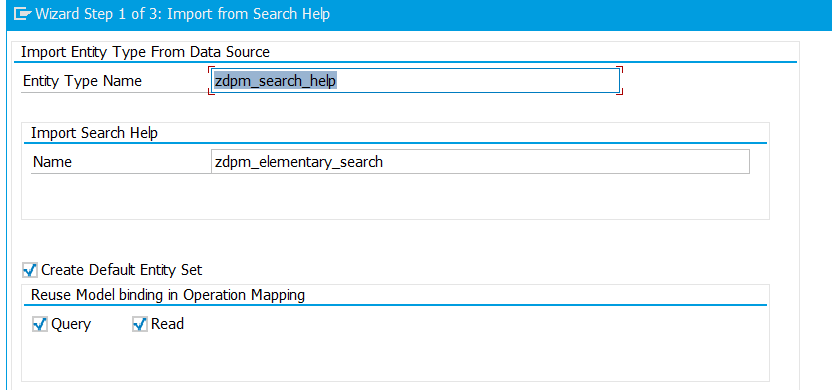Toggle the Read checkbox off
Screen dimensions: 832x390
pyautogui.click(x=140, y=324)
